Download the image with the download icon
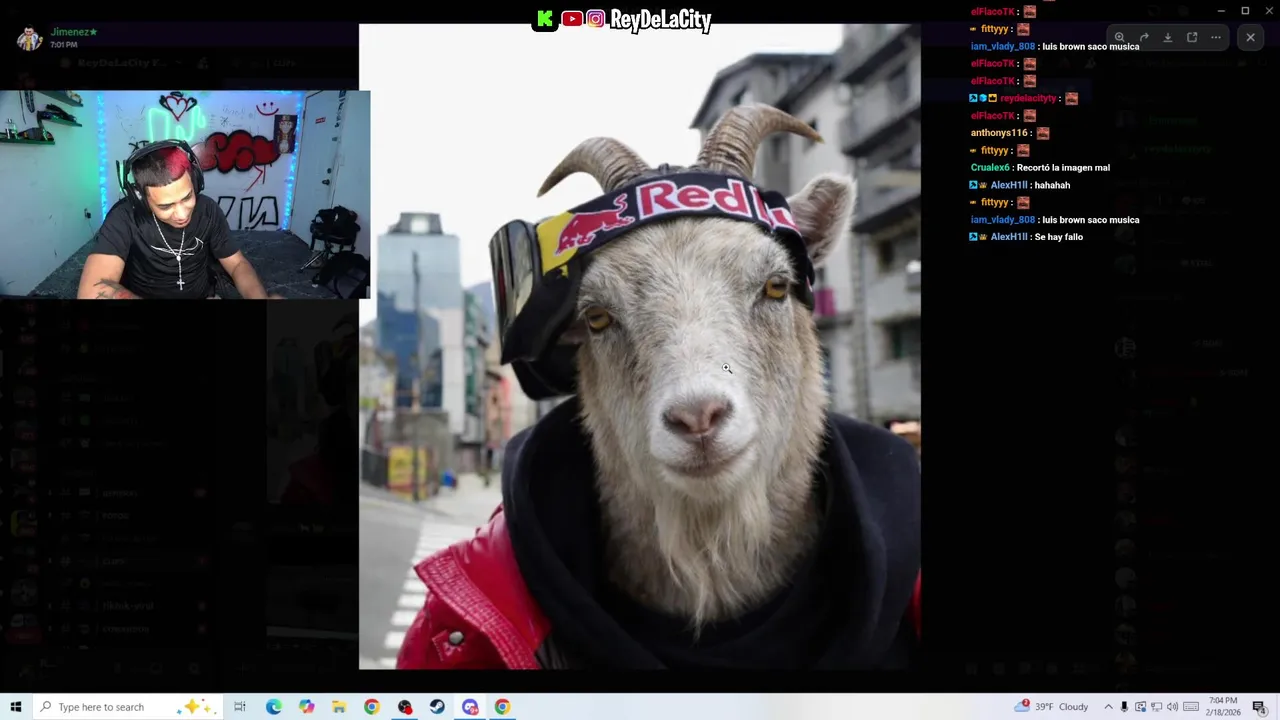The image size is (1280, 720). (1168, 37)
